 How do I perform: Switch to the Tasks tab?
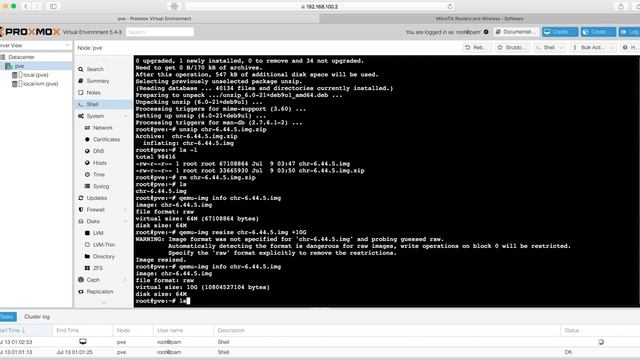click(8, 317)
